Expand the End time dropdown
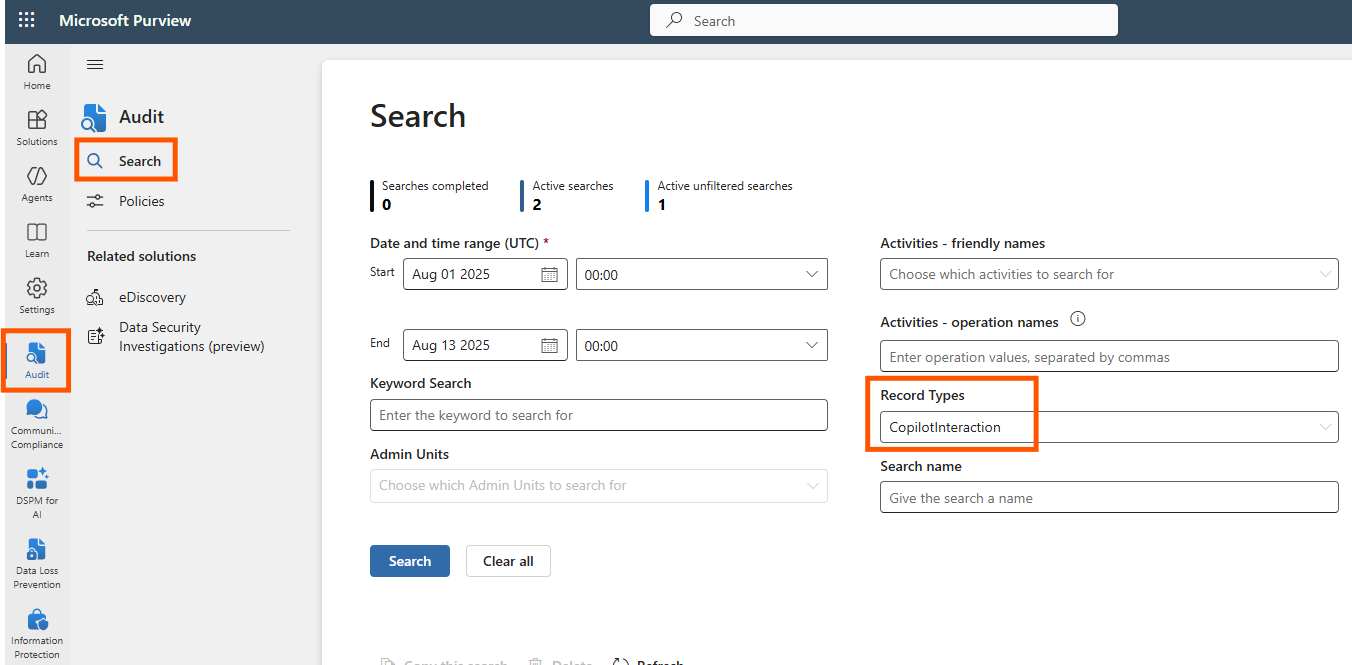This screenshot has width=1352, height=665. pos(702,345)
